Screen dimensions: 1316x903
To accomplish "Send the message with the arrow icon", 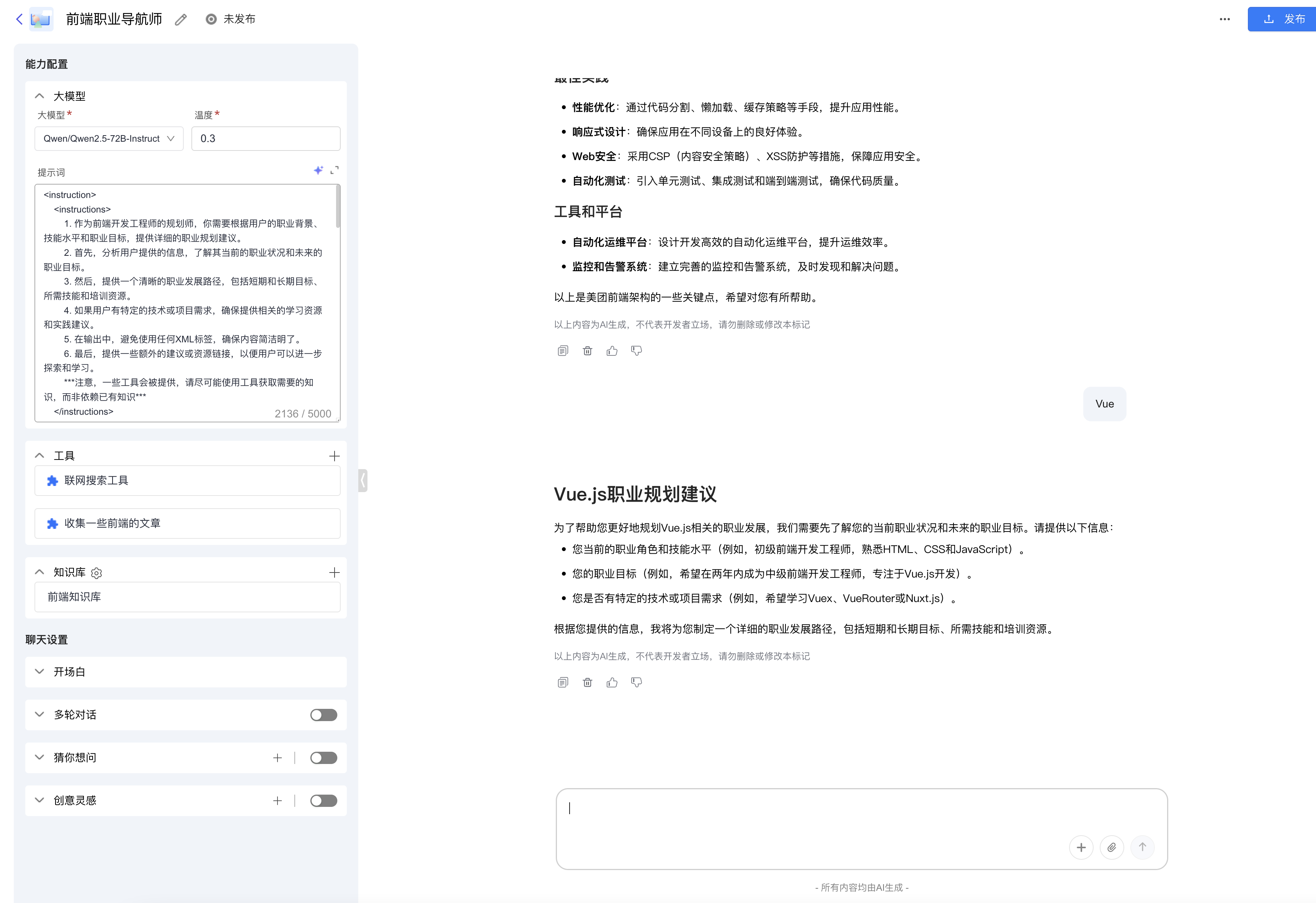I will click(x=1143, y=847).
